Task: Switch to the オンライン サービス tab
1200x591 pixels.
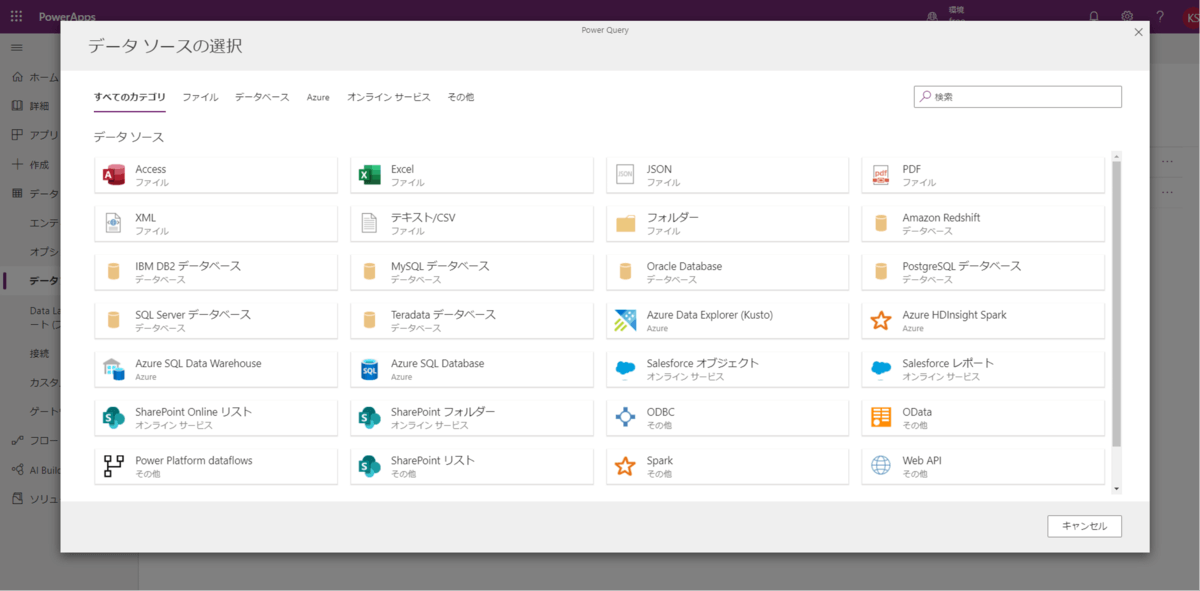Action: pyautogui.click(x=389, y=97)
